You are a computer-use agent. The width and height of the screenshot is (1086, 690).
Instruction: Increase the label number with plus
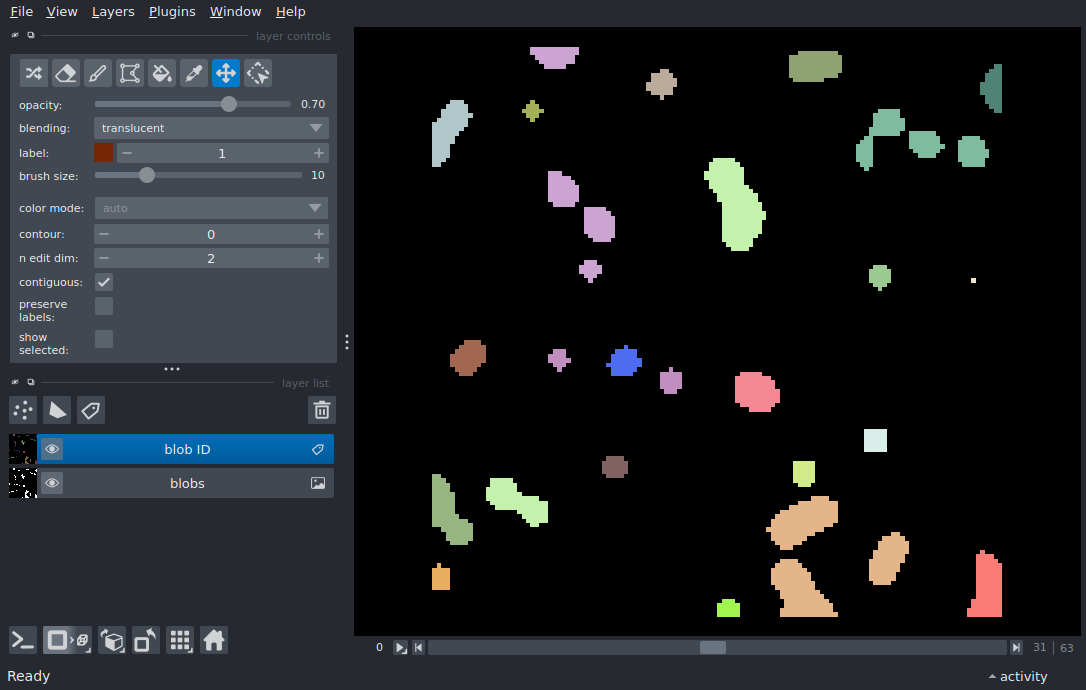pyautogui.click(x=318, y=153)
